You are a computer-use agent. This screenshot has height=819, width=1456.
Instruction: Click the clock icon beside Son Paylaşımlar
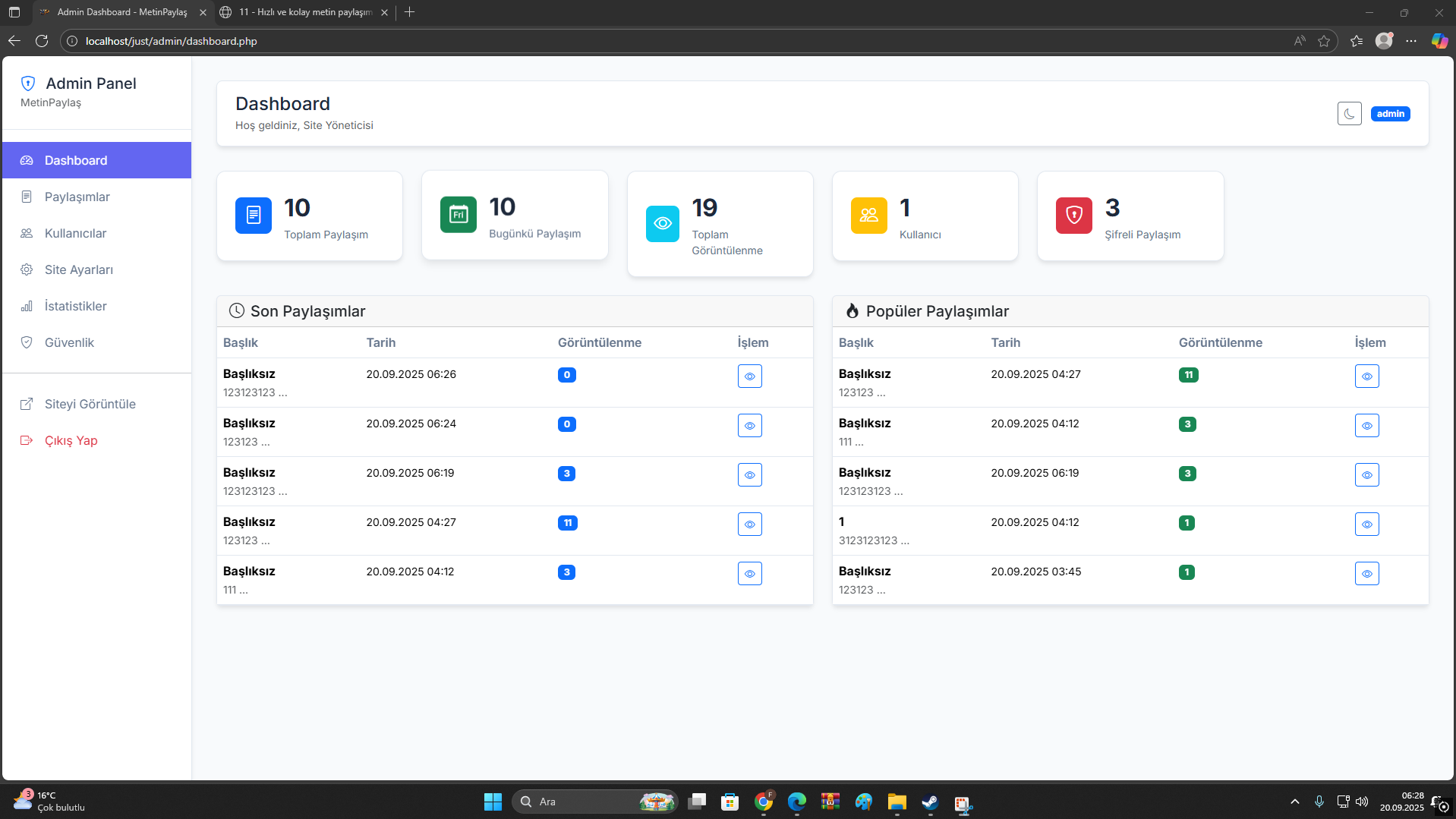[x=237, y=311]
